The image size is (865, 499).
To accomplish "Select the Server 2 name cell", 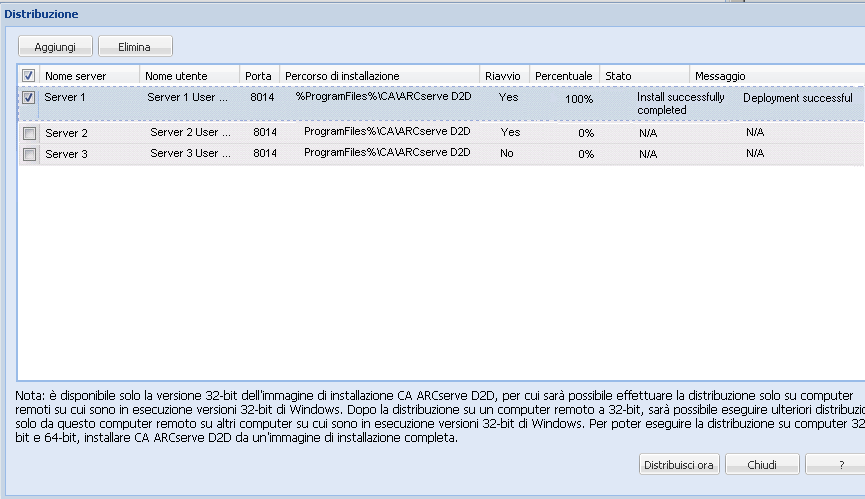I will coord(66,133).
